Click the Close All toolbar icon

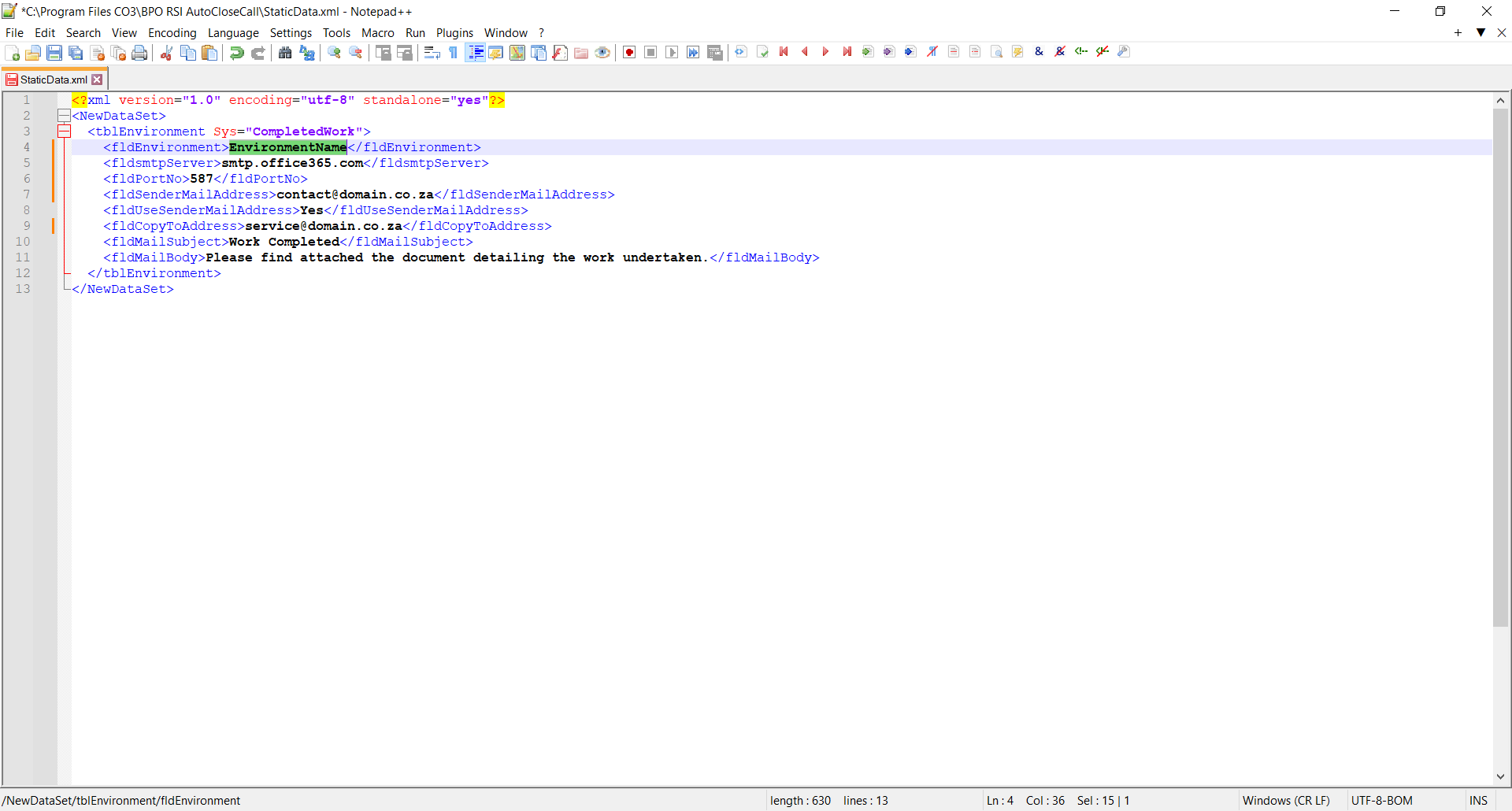[119, 53]
